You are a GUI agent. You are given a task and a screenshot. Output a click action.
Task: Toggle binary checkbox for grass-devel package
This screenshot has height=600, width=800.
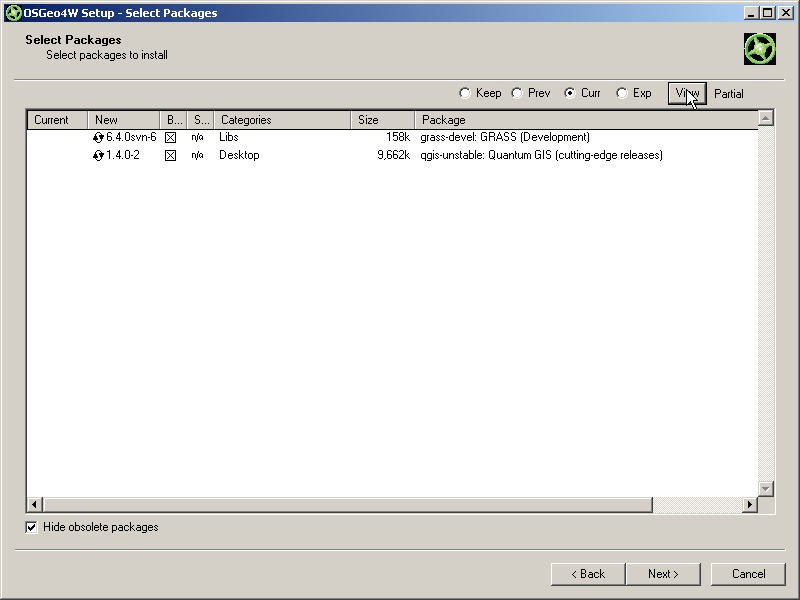point(170,137)
